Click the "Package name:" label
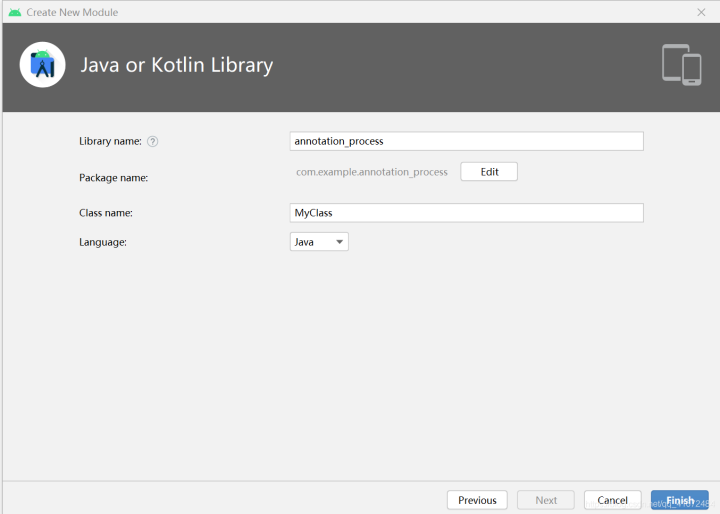 coord(113,178)
